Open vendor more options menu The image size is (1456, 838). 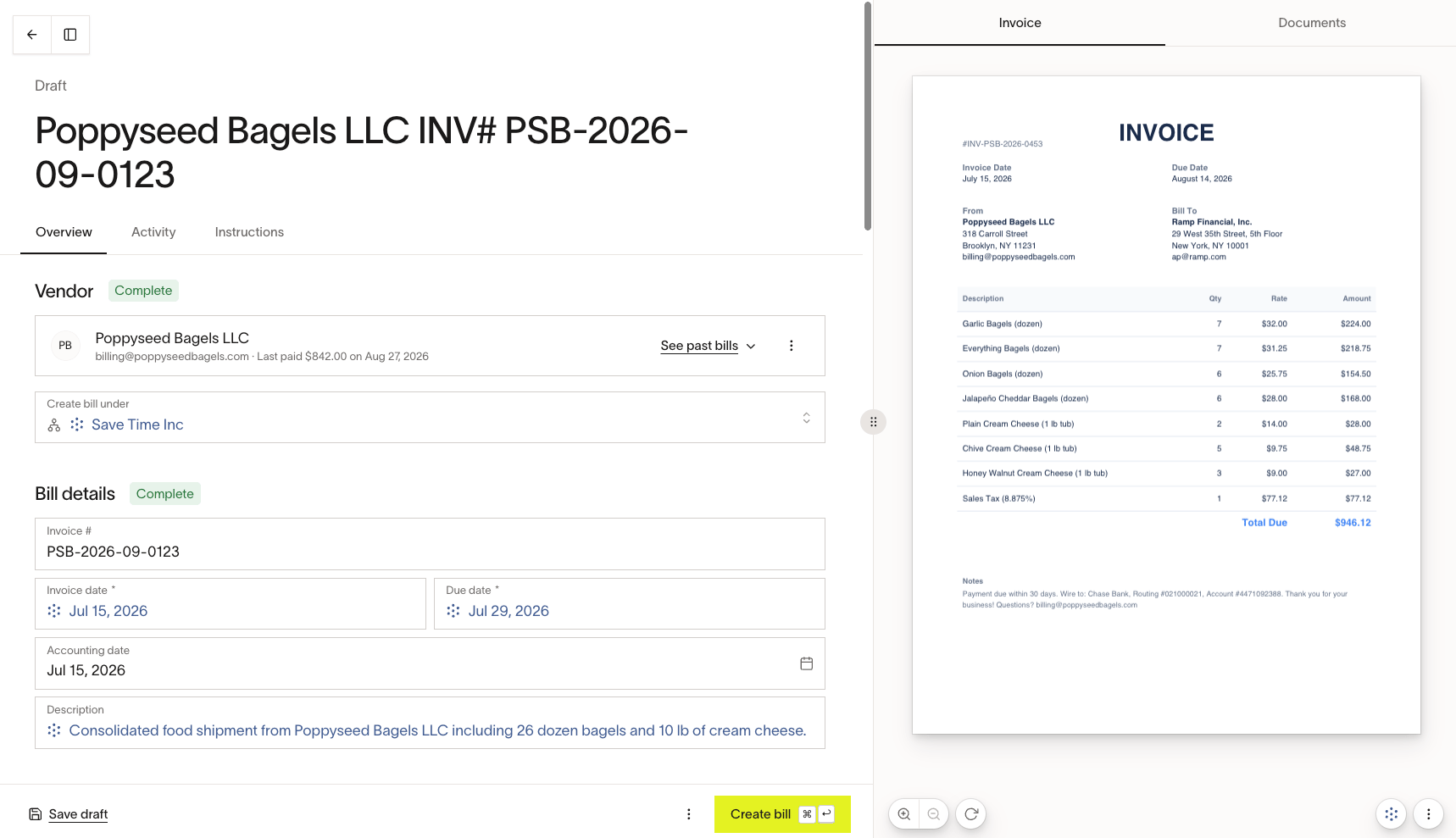(x=792, y=346)
